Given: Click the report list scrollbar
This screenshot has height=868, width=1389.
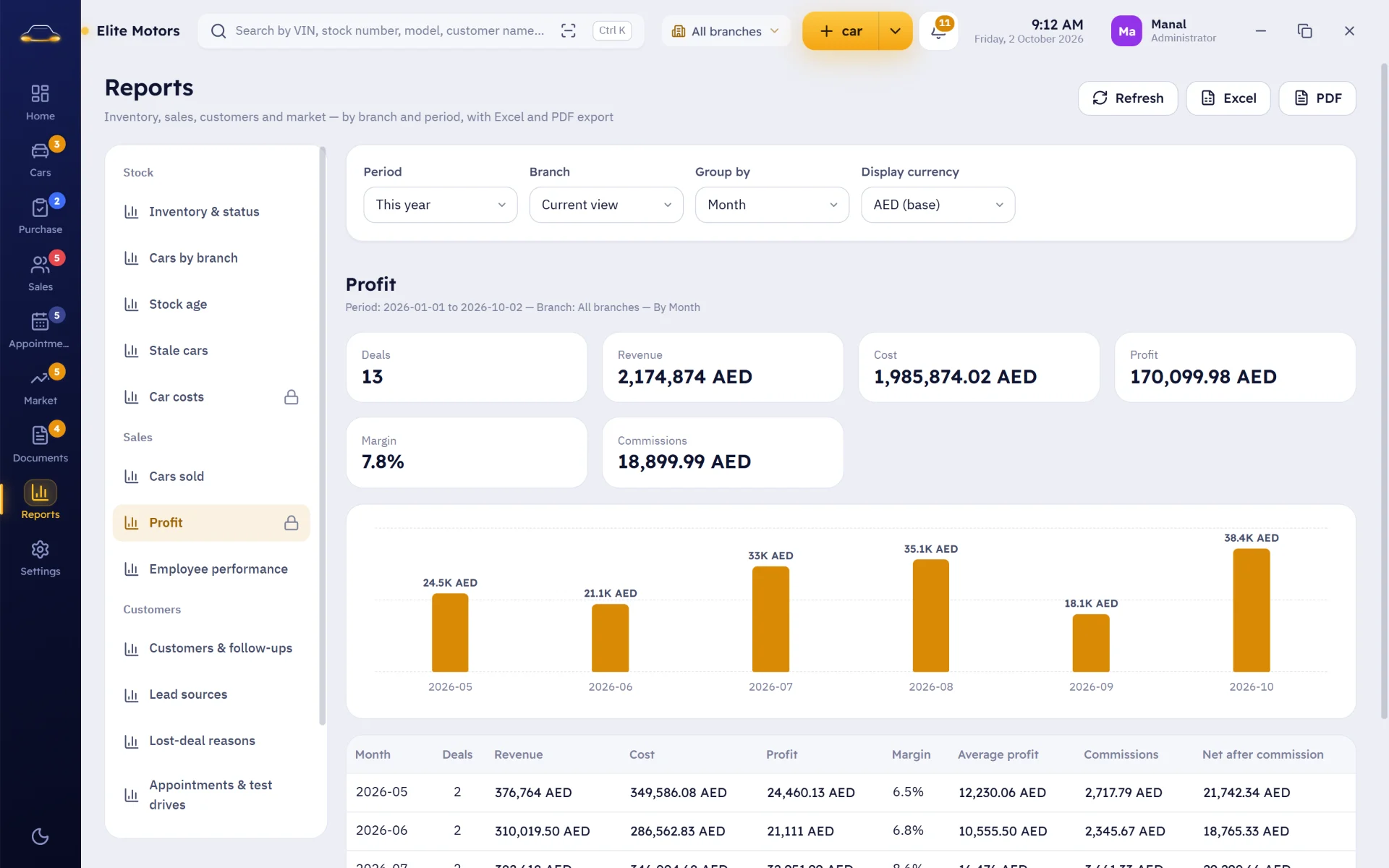Looking at the screenshot, I should [323, 435].
